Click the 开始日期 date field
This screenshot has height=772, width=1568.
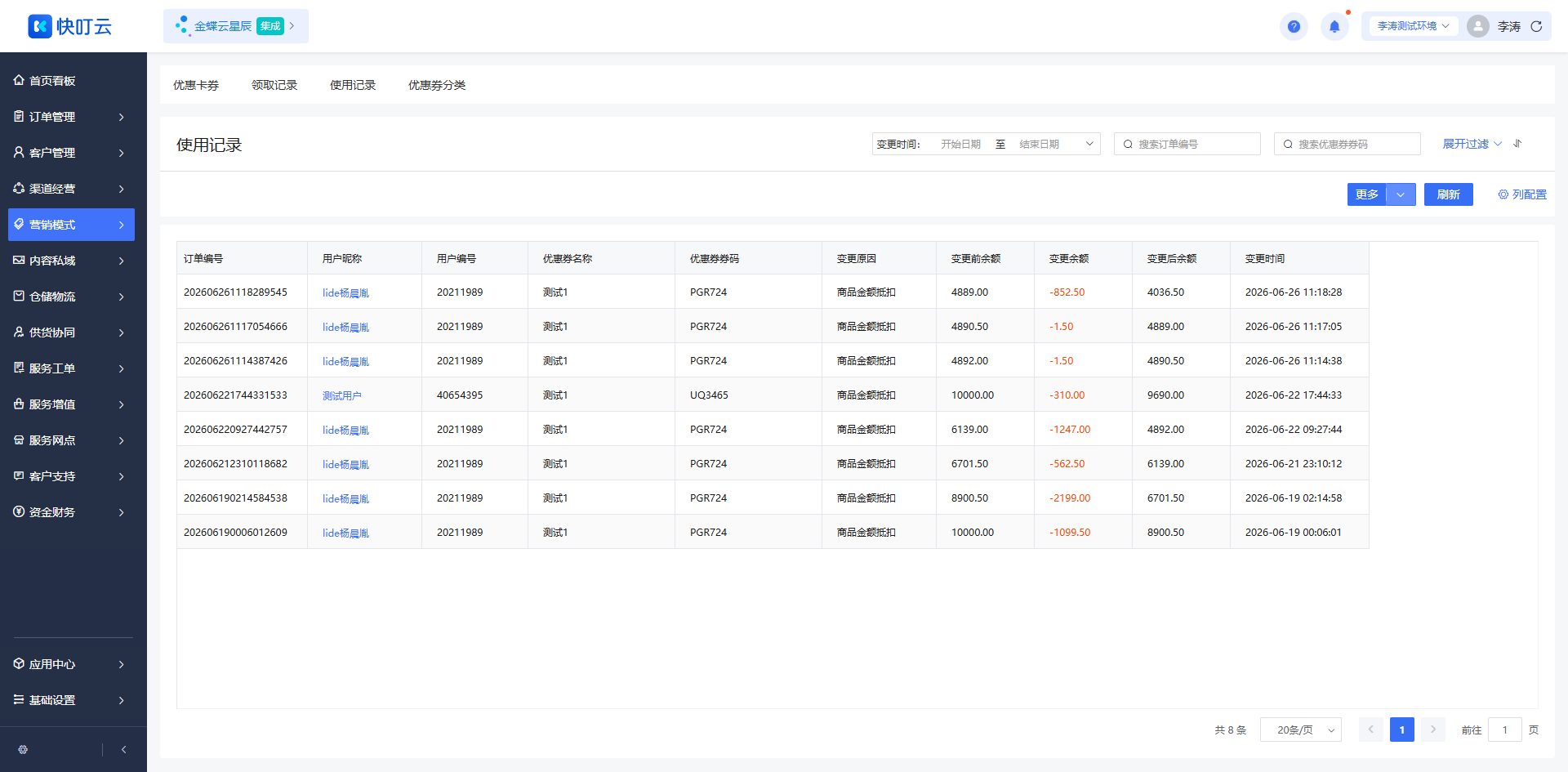point(960,144)
